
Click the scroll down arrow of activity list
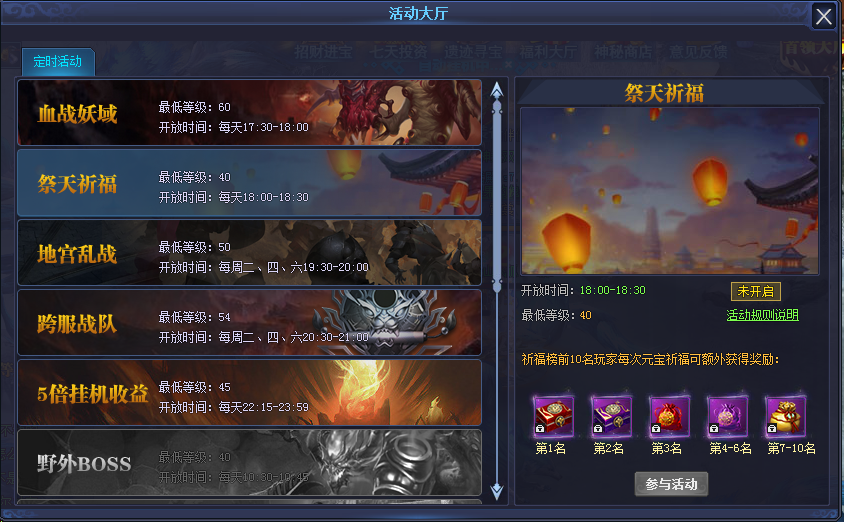tap(497, 491)
